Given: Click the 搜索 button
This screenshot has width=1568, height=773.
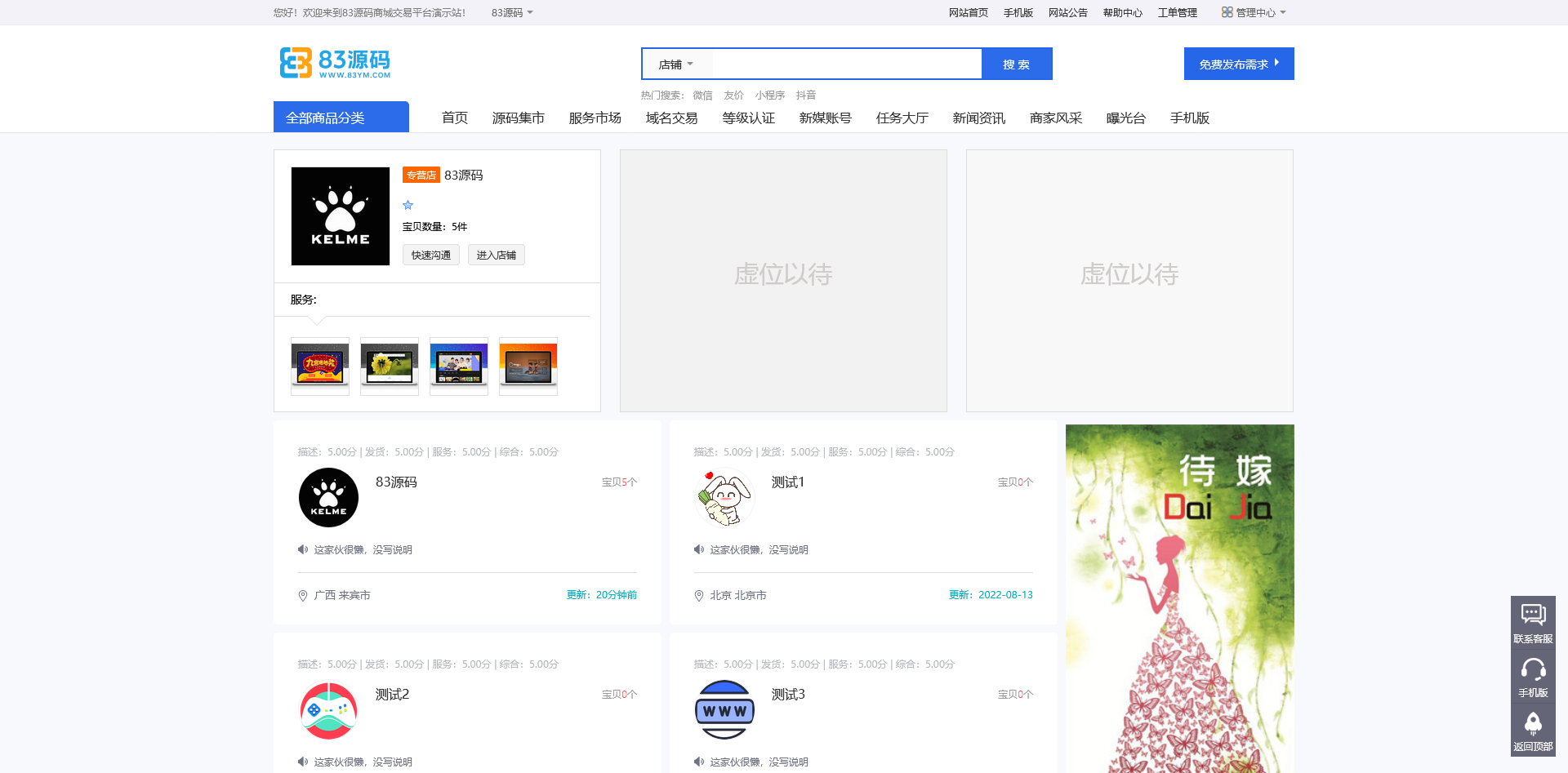Looking at the screenshot, I should [1017, 64].
